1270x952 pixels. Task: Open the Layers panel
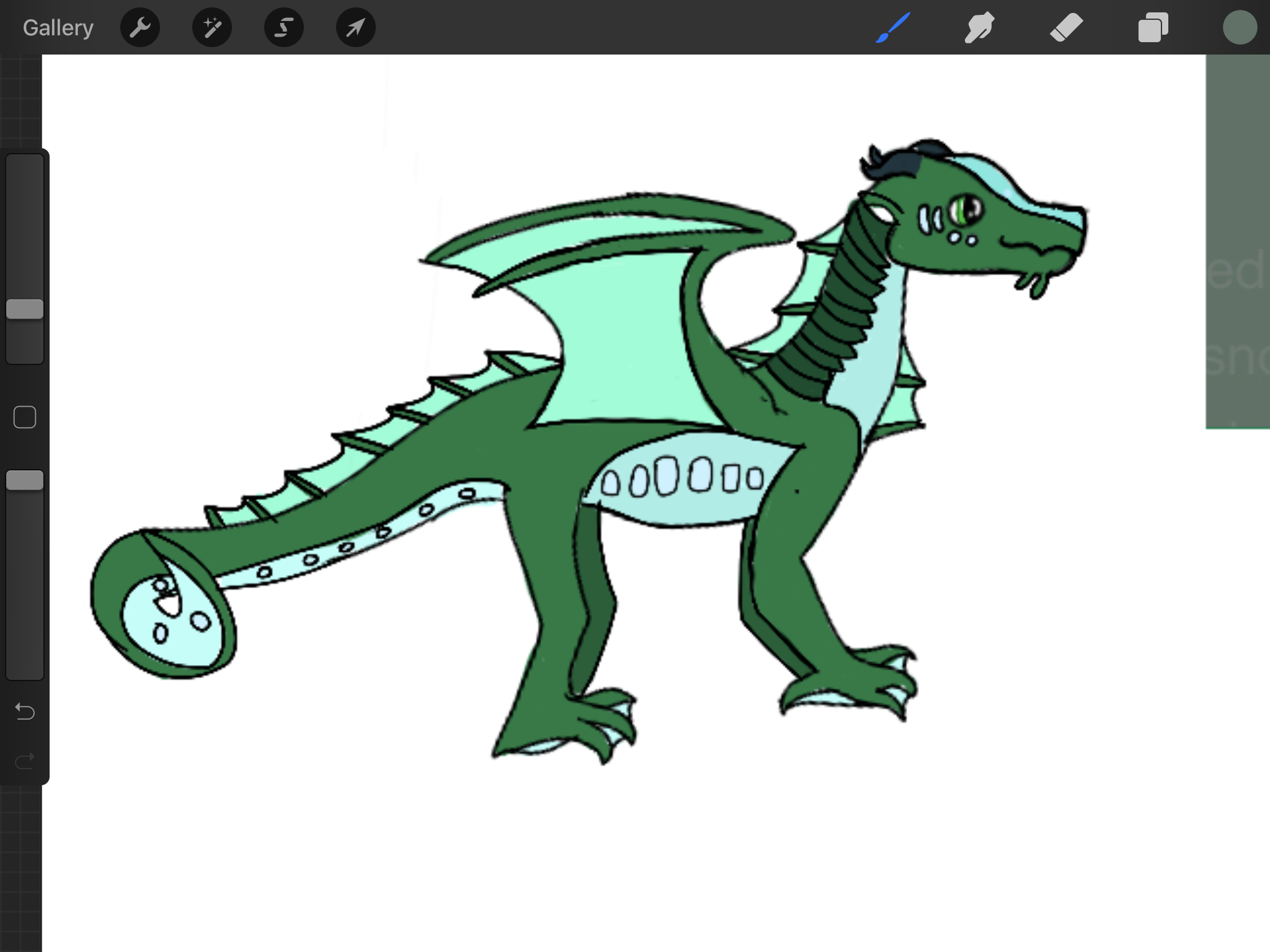pos(1153,28)
